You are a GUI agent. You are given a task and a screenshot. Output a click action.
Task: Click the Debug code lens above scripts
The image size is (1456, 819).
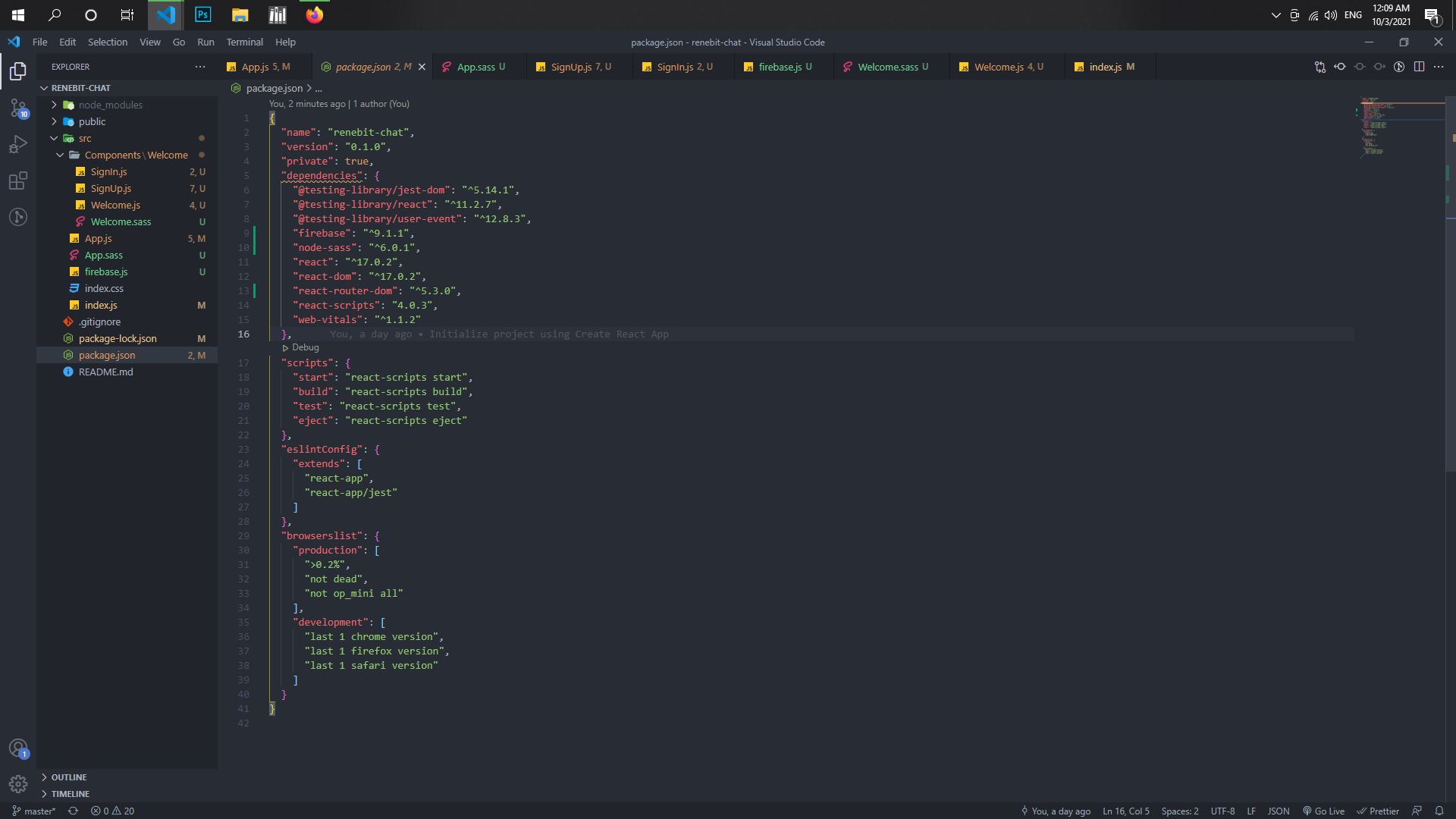[x=300, y=348]
